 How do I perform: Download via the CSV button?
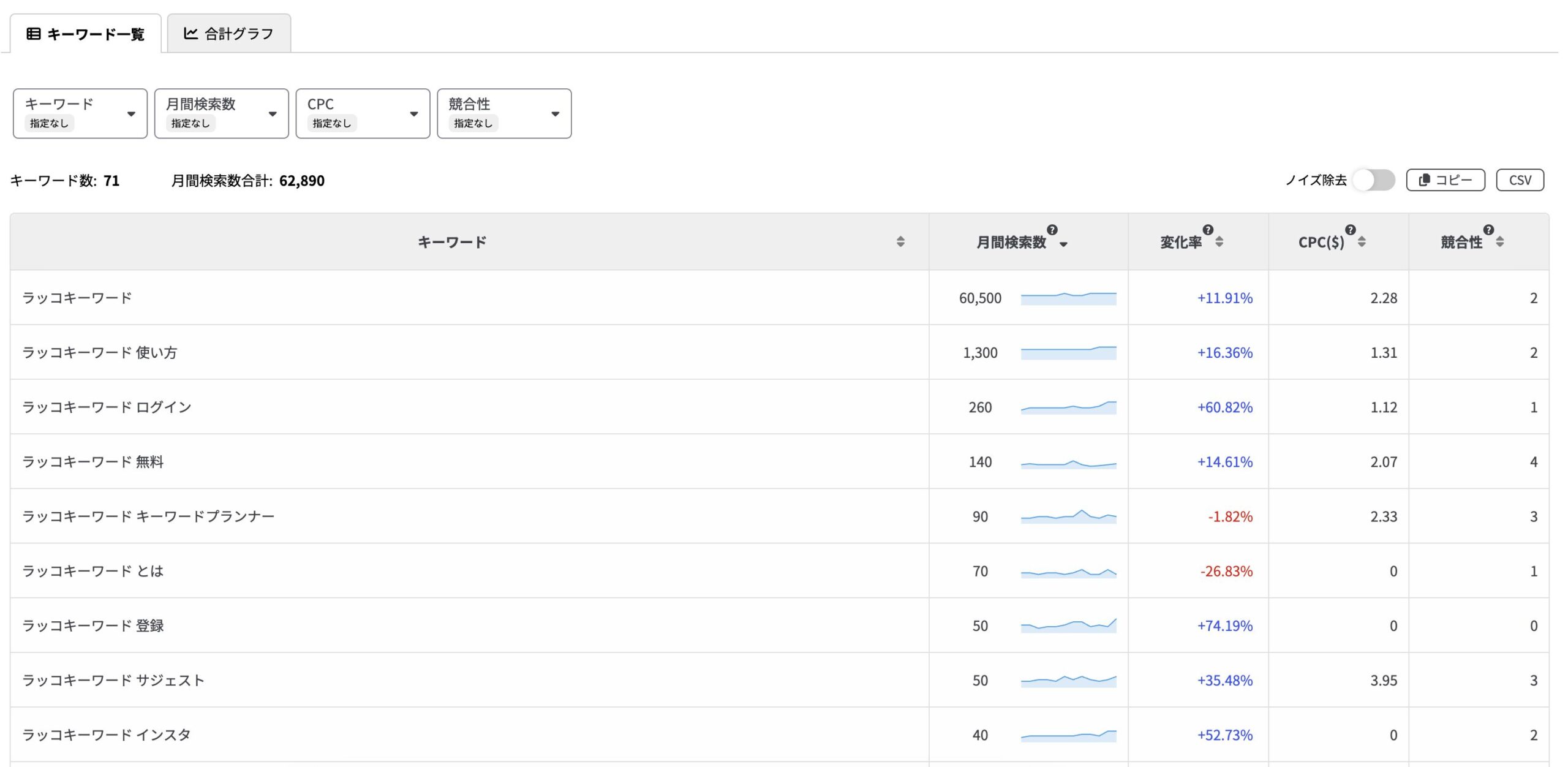click(1520, 180)
